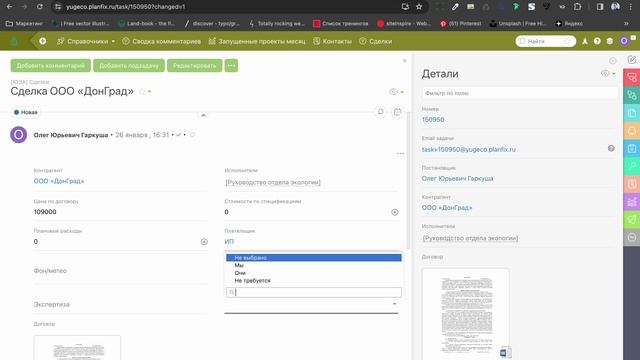Click the Фон/метео field

coord(121,271)
